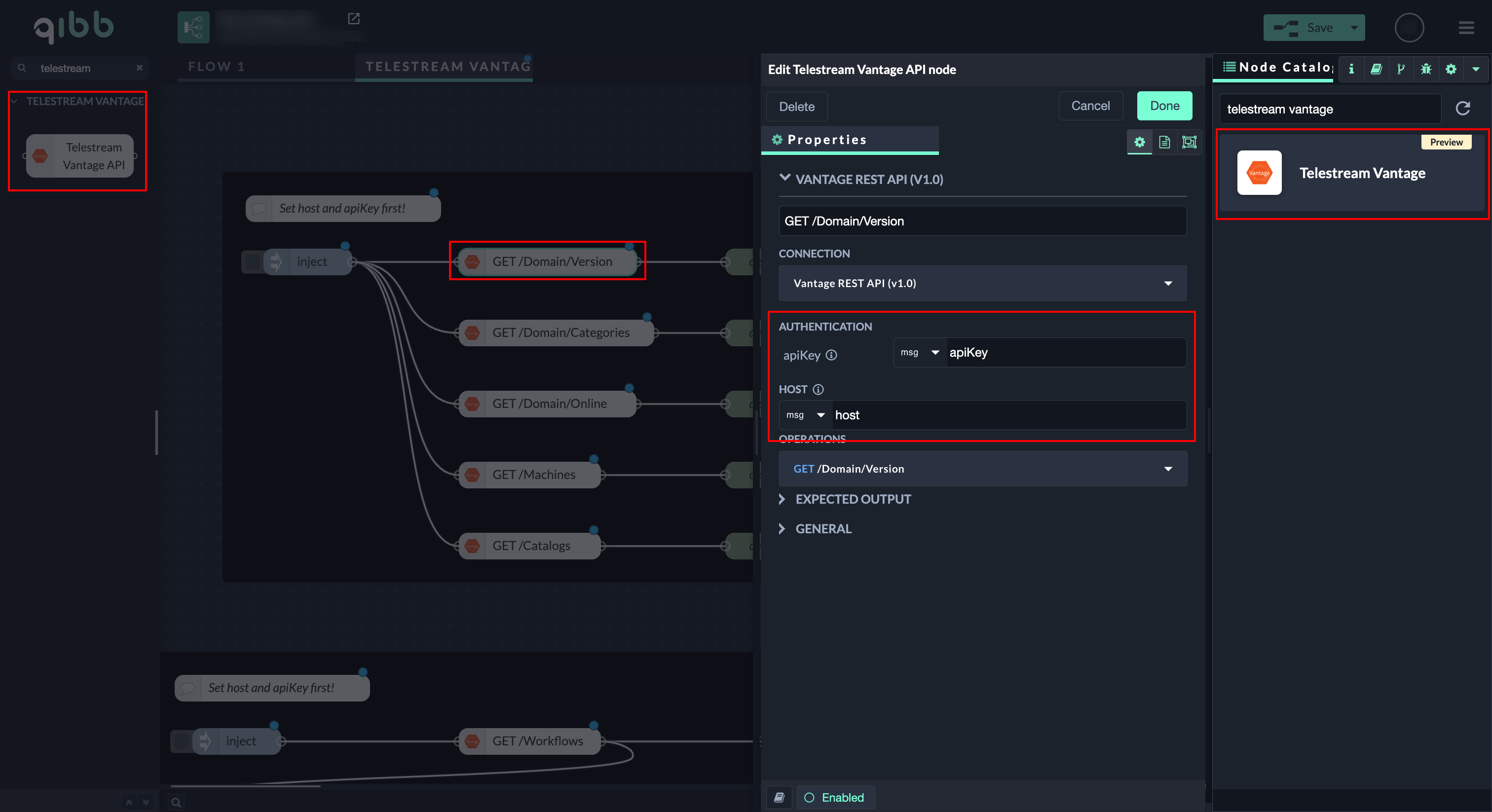1492x812 pixels.
Task: Open the help book sidebar icon
Action: tap(1376, 69)
